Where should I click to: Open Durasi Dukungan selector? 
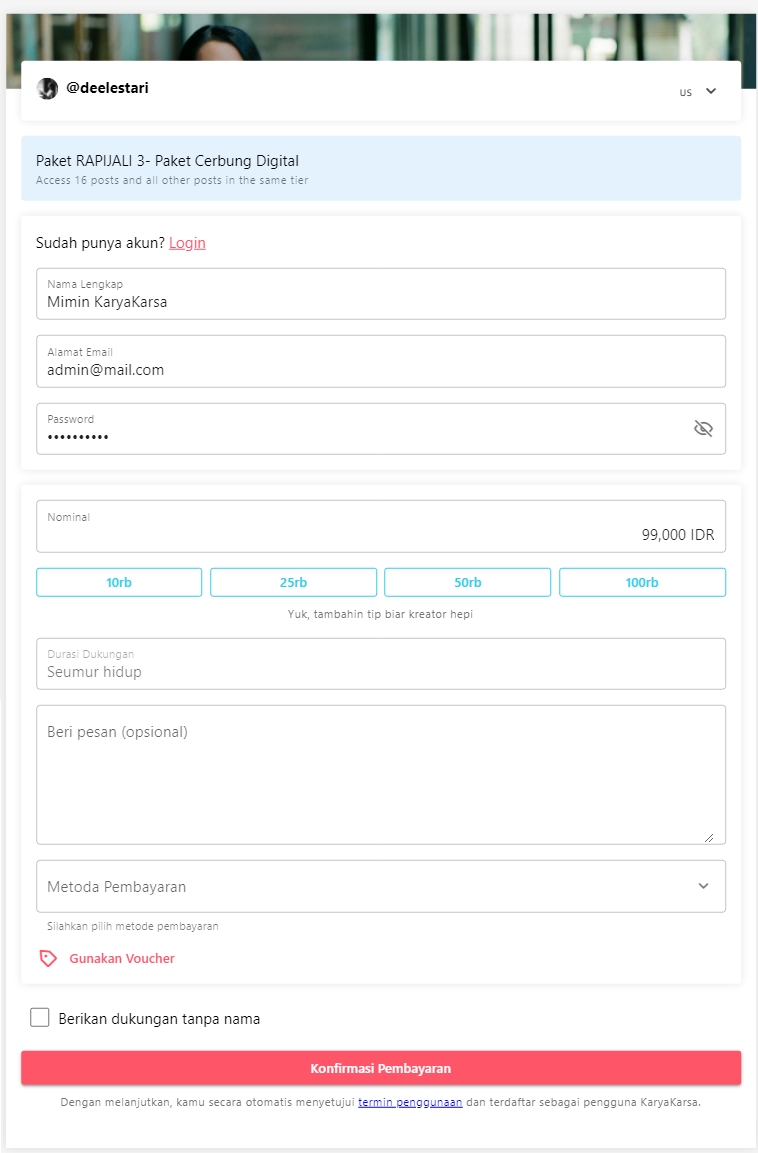coord(380,664)
